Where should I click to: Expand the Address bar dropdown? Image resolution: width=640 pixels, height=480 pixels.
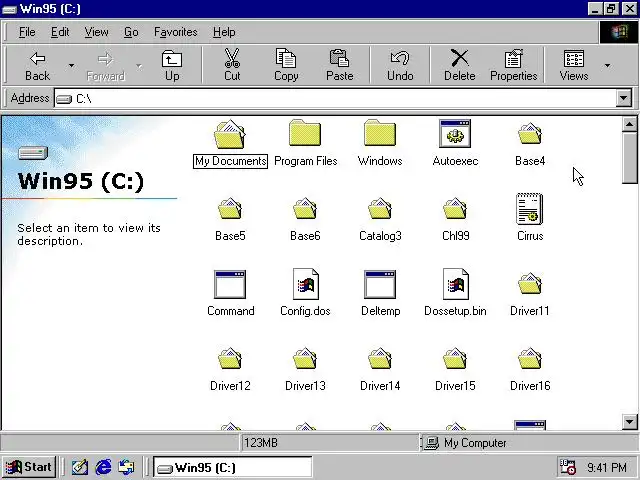(x=624, y=98)
